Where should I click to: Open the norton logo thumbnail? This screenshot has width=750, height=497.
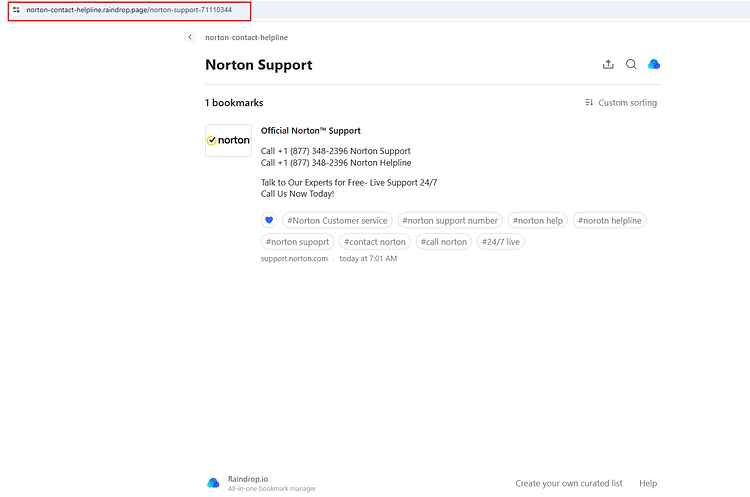229,141
